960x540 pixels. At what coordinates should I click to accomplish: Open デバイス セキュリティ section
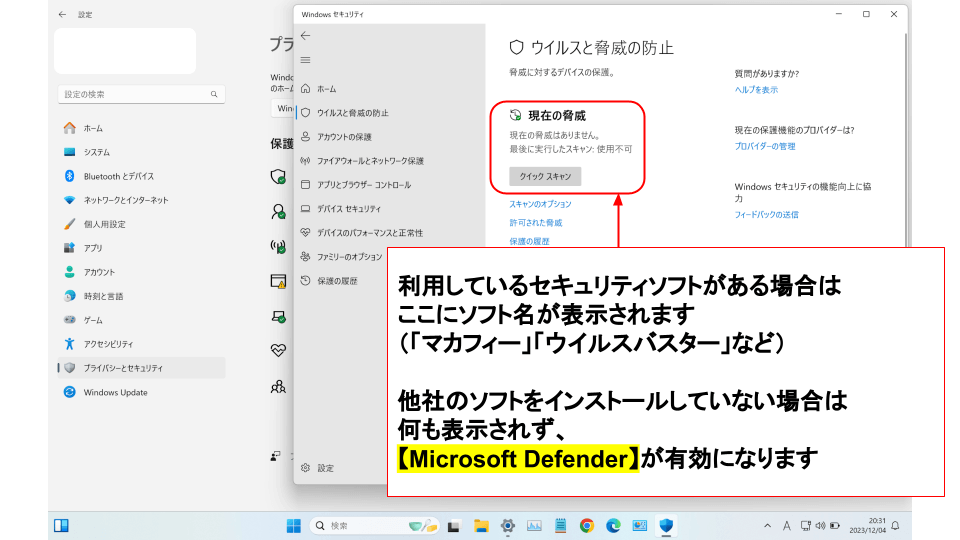348,209
